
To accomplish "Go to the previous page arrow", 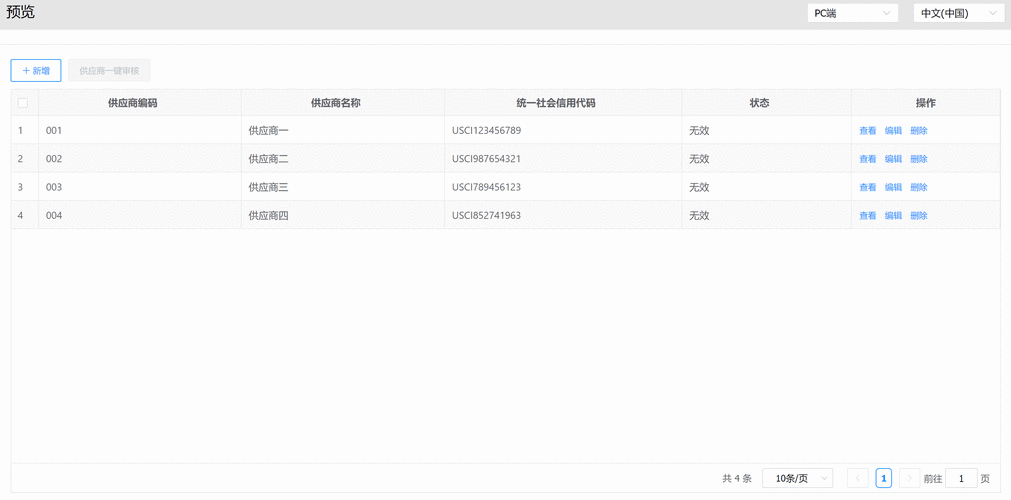I will 857,479.
